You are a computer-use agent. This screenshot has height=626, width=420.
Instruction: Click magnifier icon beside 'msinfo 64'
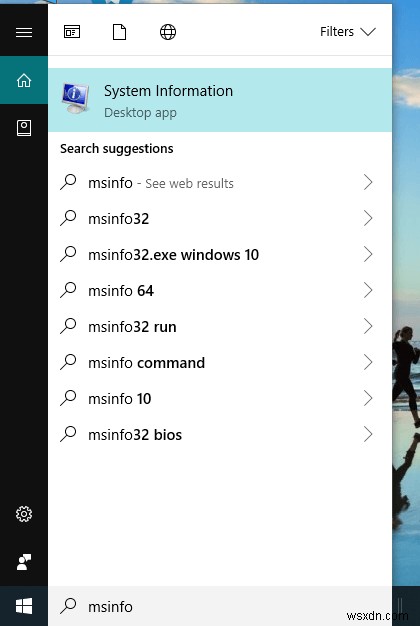[x=68, y=290]
